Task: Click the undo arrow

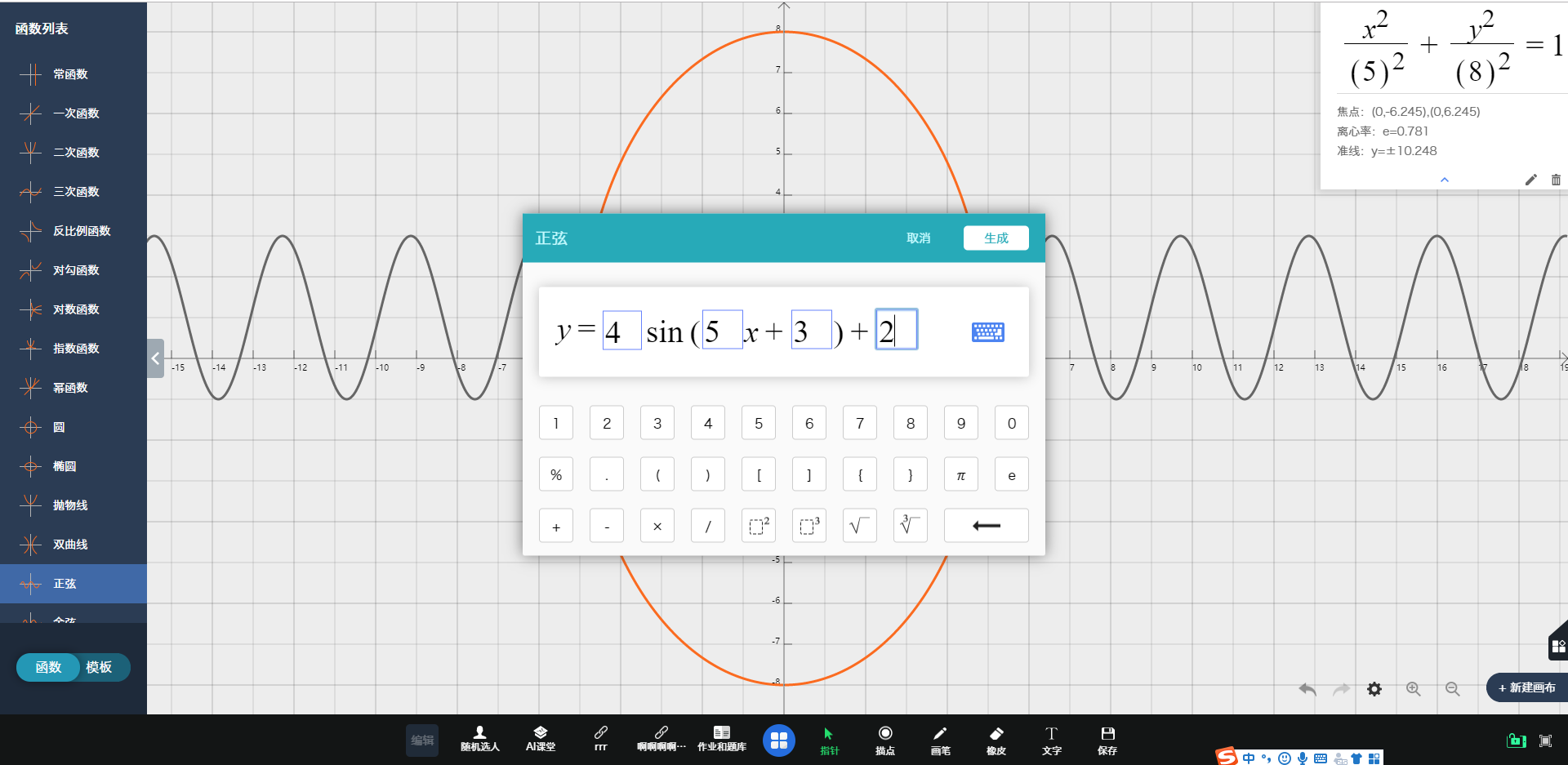Action: coord(1307,689)
